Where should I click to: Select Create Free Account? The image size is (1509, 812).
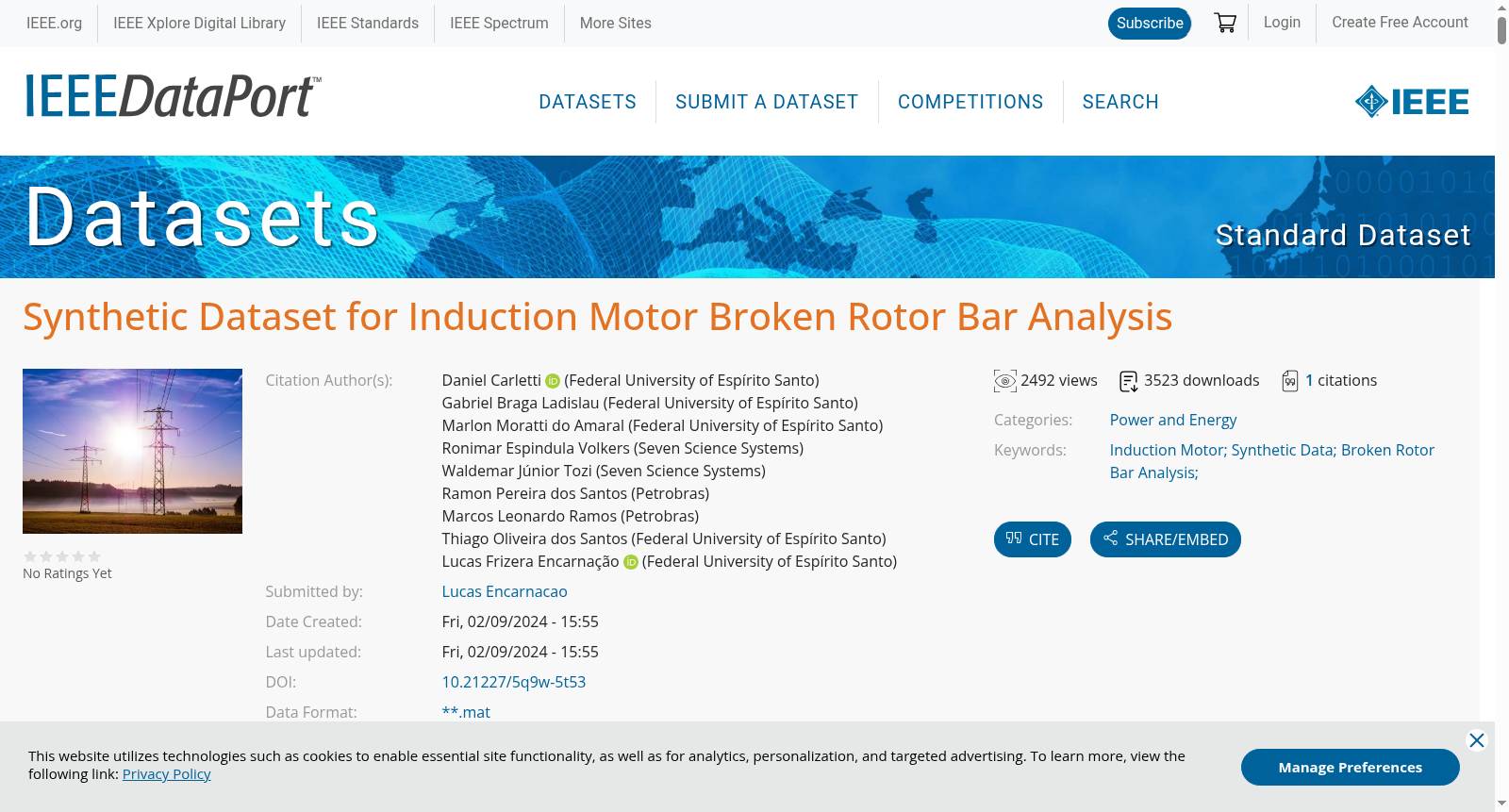pyautogui.click(x=1400, y=23)
